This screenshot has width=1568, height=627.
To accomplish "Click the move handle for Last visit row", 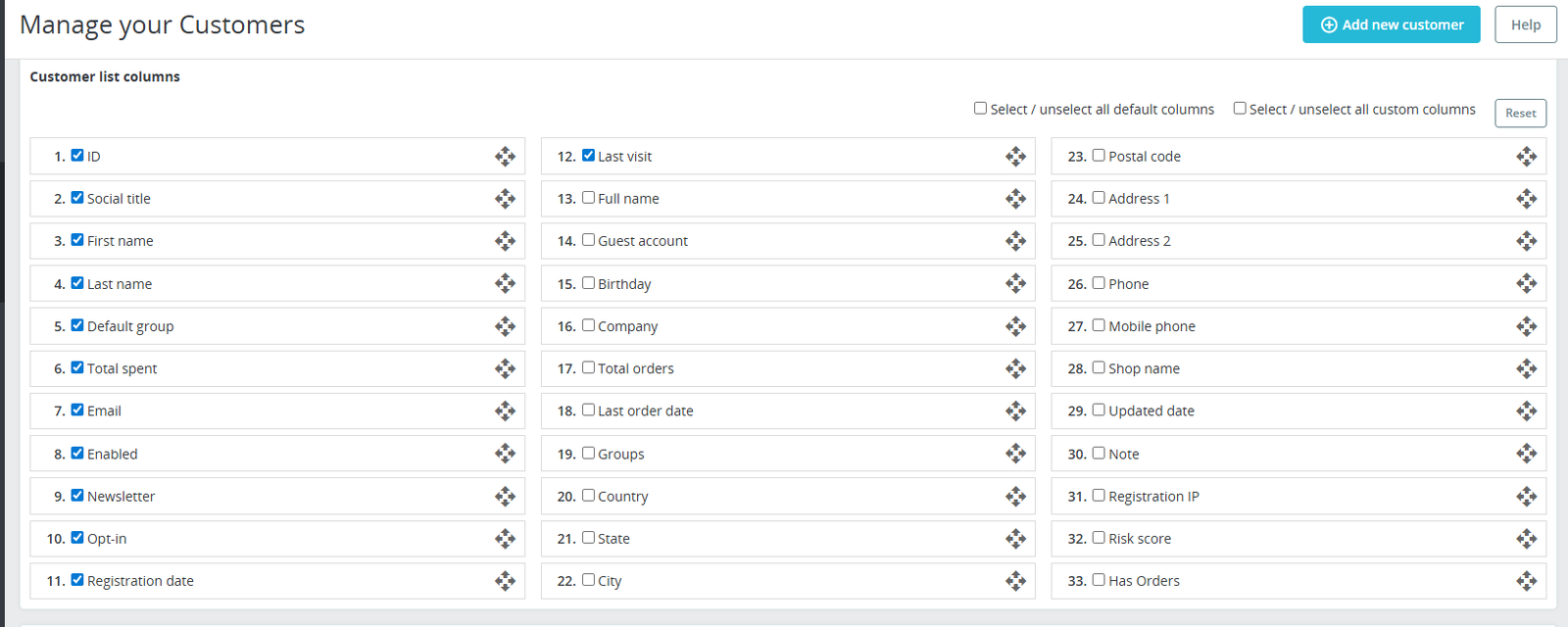I will [1015, 156].
